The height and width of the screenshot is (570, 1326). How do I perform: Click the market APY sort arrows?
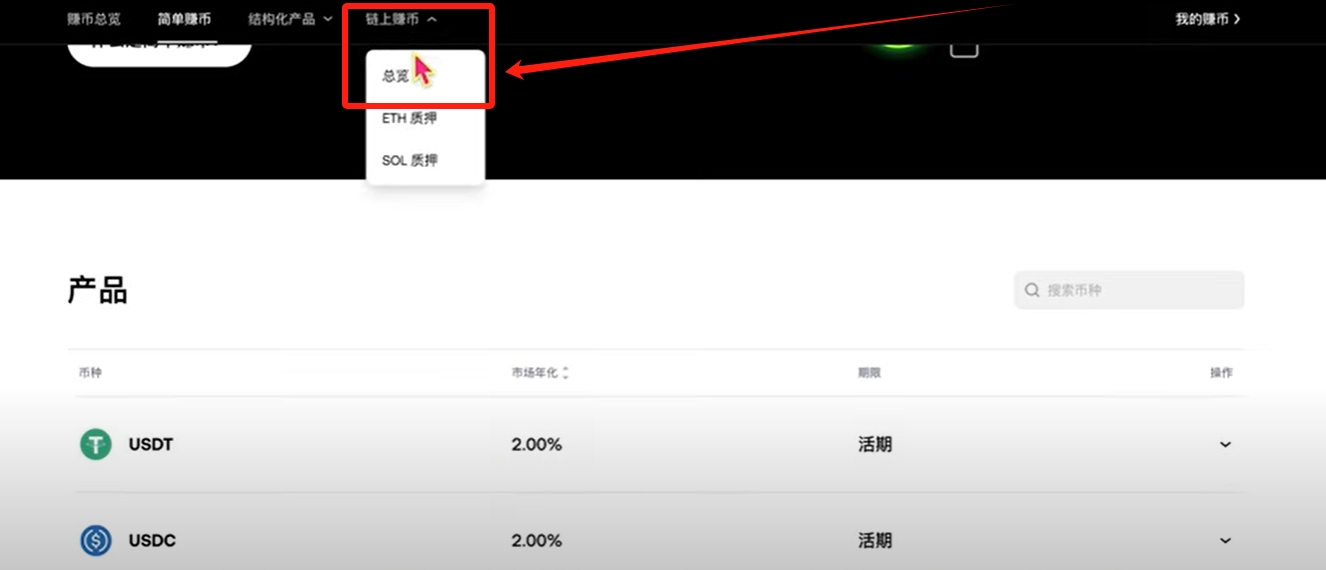(566, 373)
